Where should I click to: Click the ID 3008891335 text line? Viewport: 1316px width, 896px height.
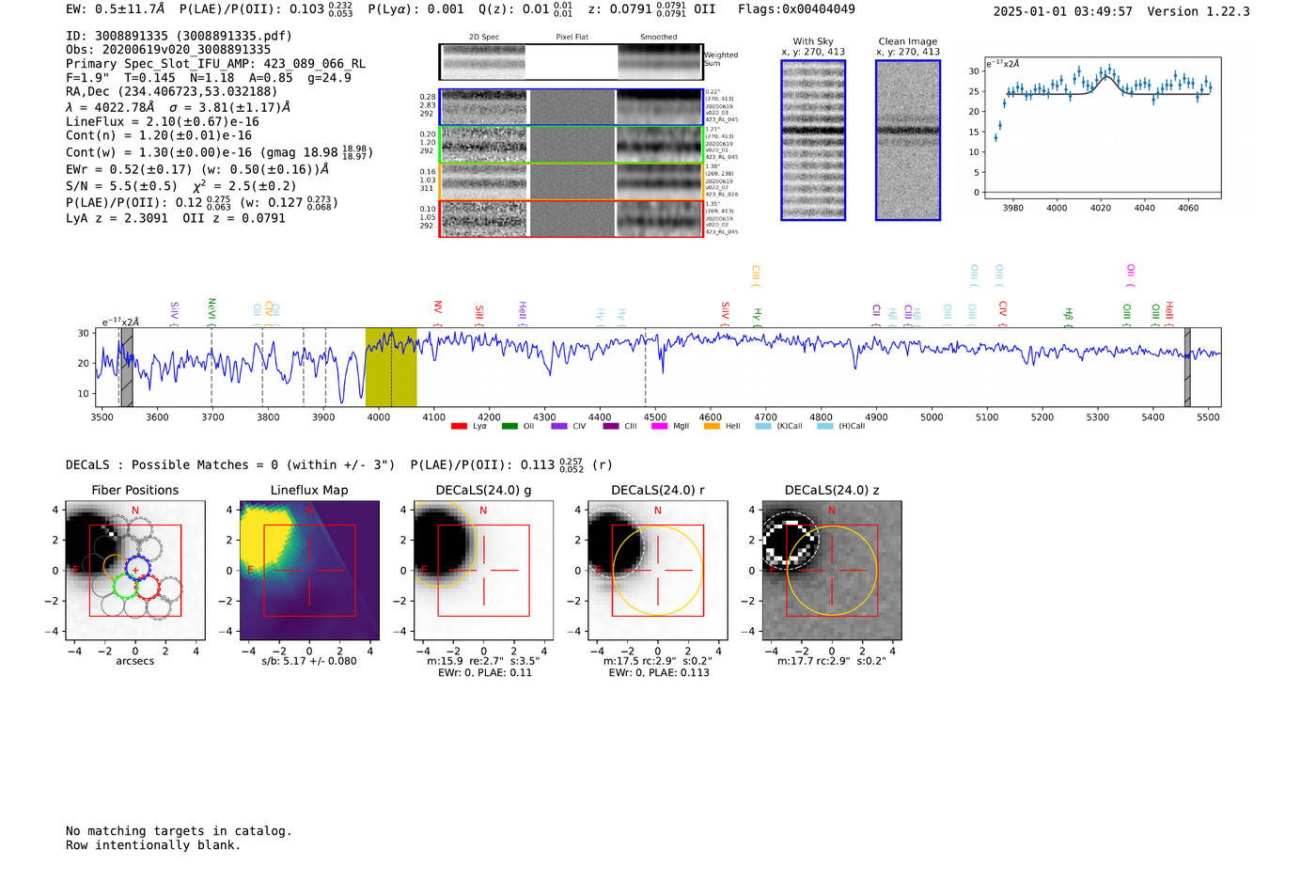click(x=179, y=36)
